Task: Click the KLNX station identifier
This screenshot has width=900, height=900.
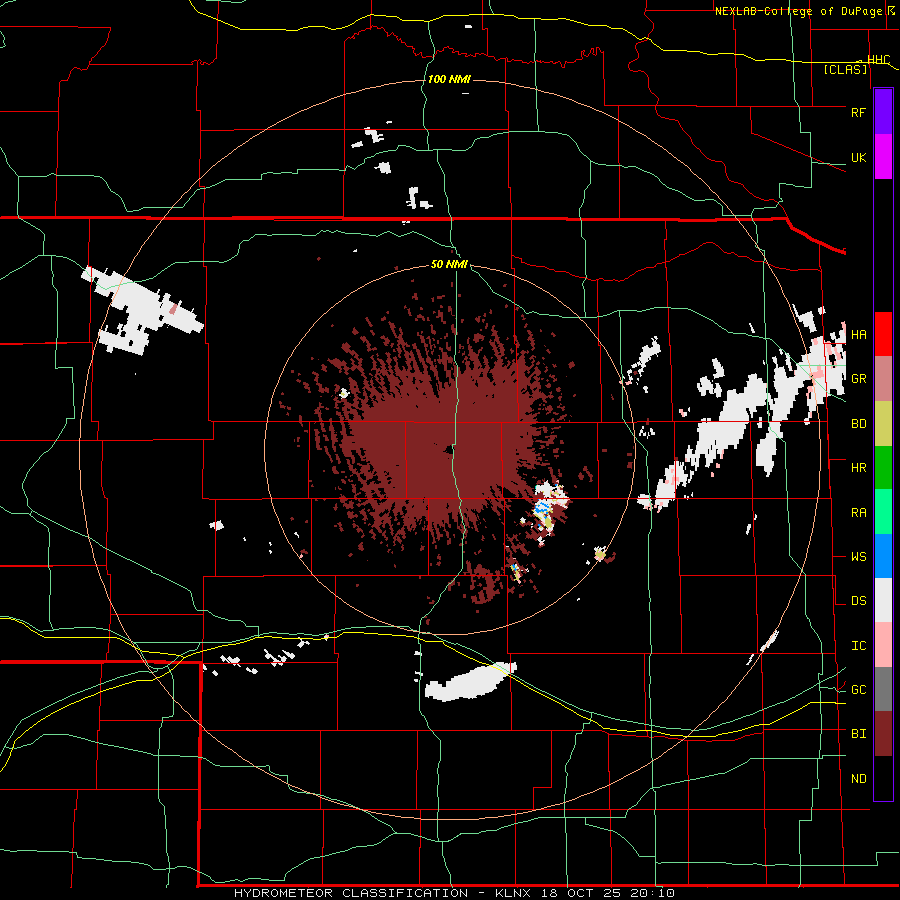Action: pyautogui.click(x=513, y=893)
